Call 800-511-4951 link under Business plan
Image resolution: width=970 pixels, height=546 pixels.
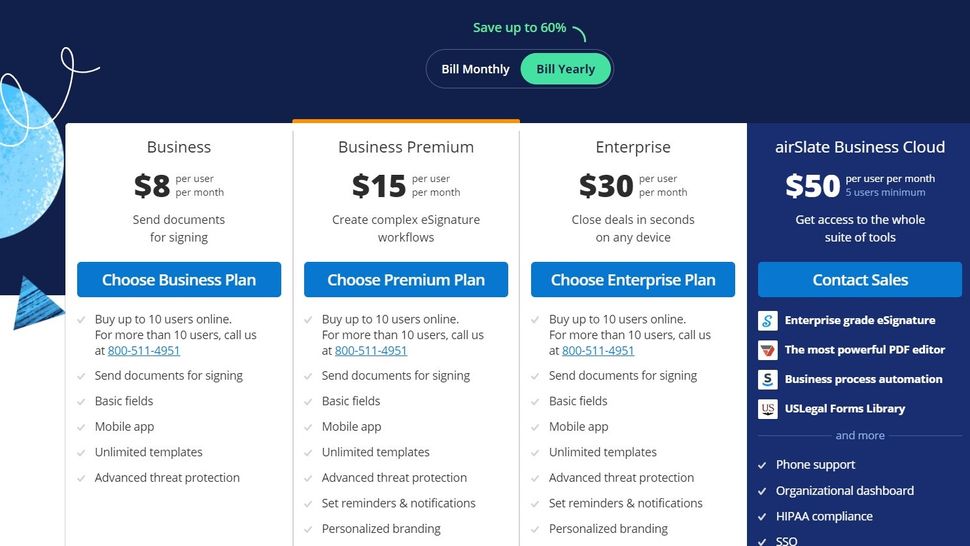click(x=144, y=351)
